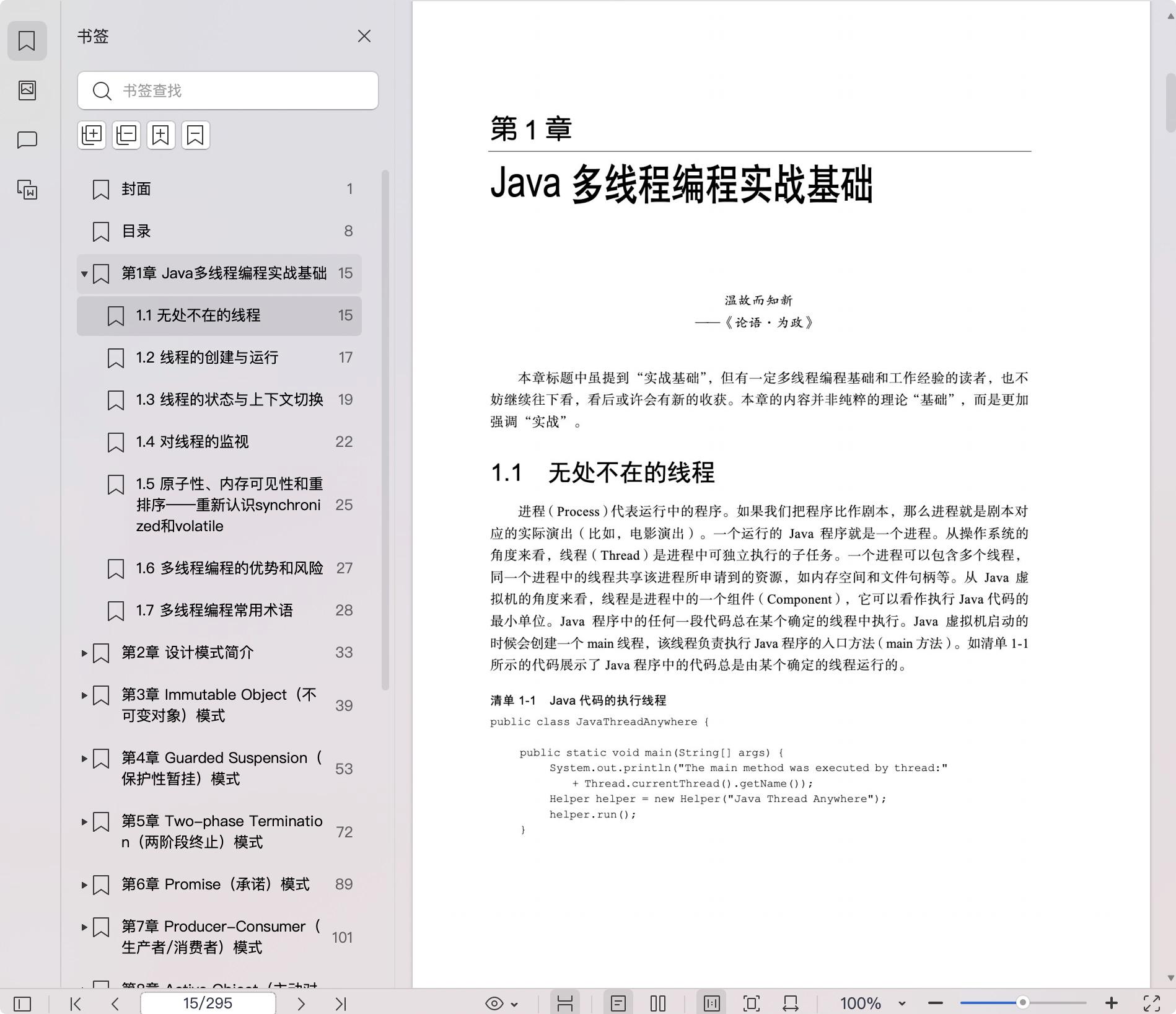Zoom out with the minus button
Screen dimensions: 1176x1014
(x=936, y=1003)
